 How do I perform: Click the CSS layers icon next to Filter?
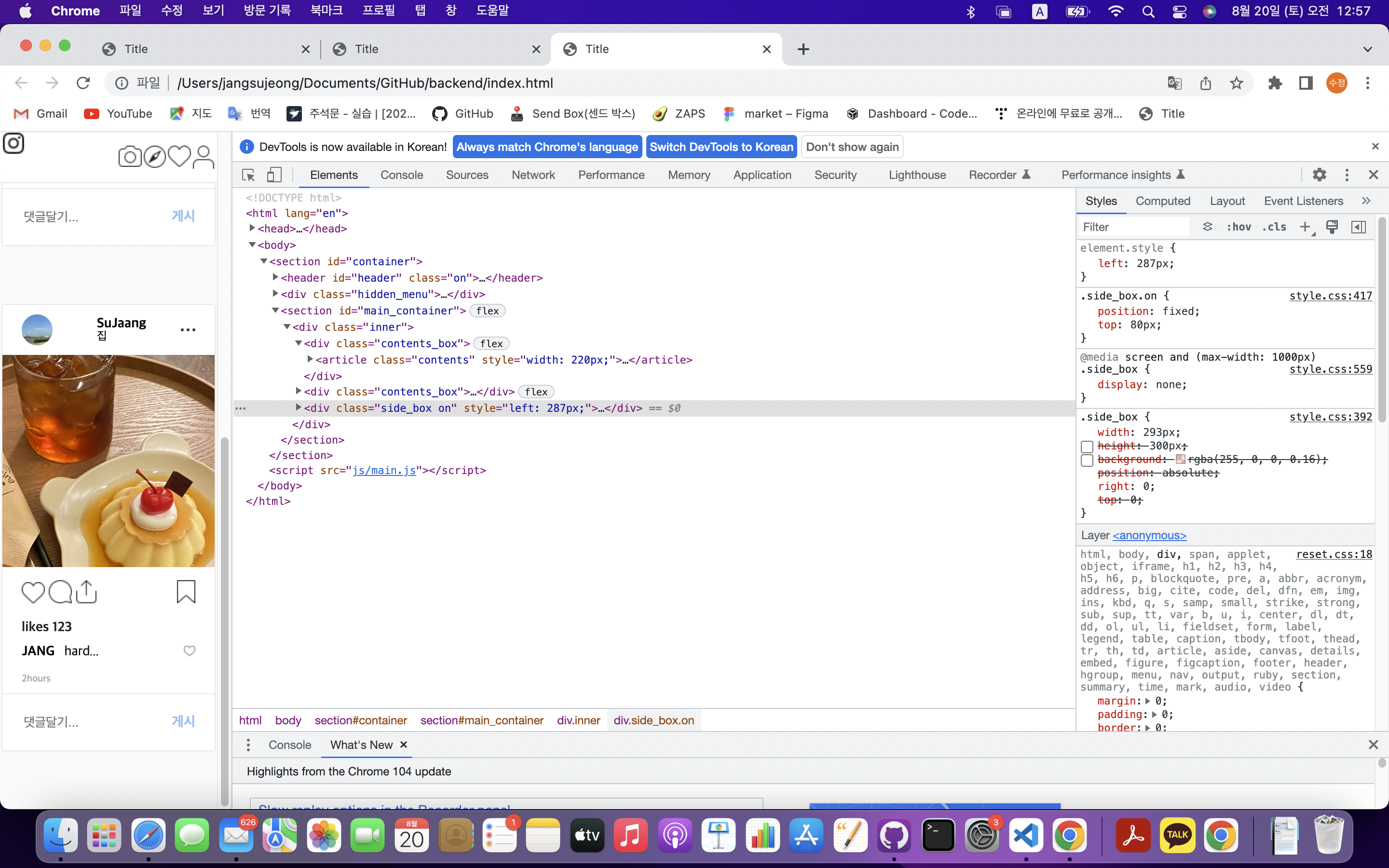click(x=1208, y=227)
